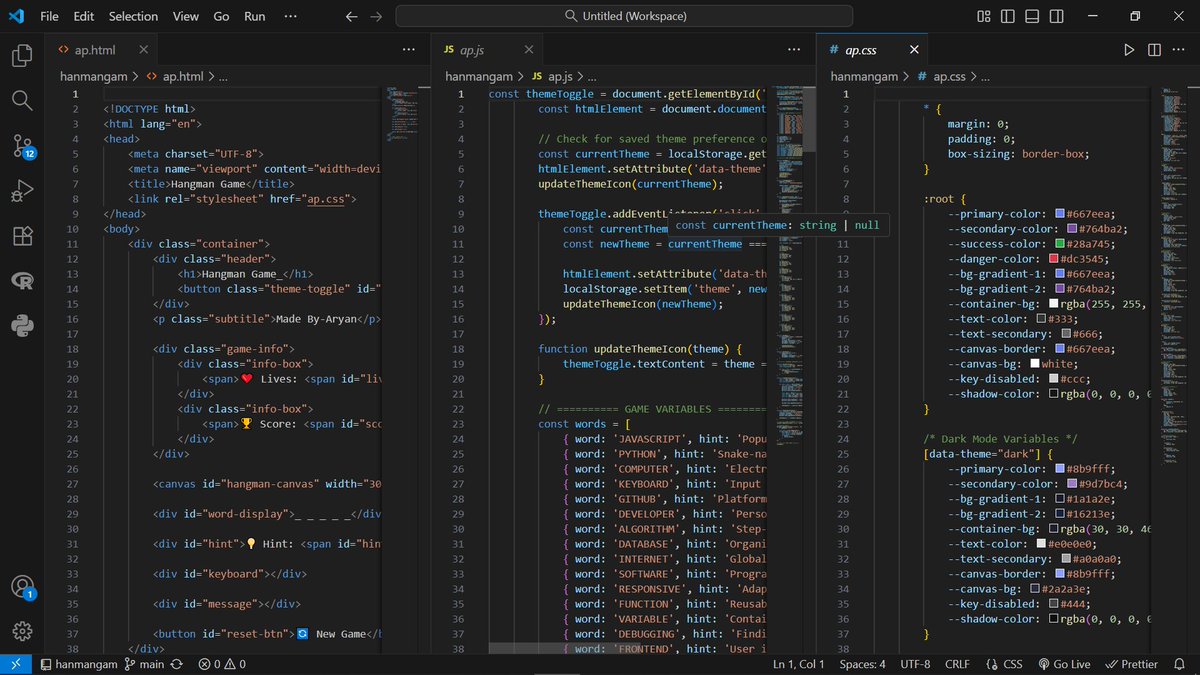Open Source Control with 12 pending changes

click(22, 146)
